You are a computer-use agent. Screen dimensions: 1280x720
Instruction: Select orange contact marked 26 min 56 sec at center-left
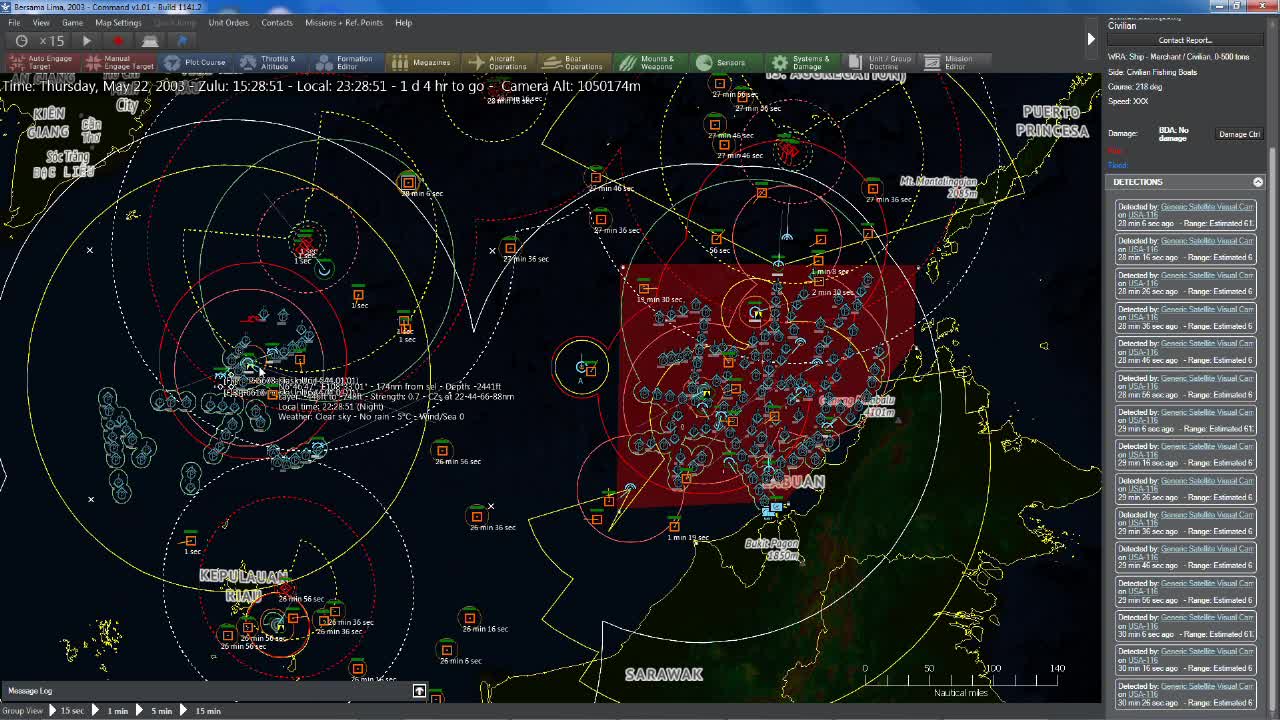[x=442, y=451]
